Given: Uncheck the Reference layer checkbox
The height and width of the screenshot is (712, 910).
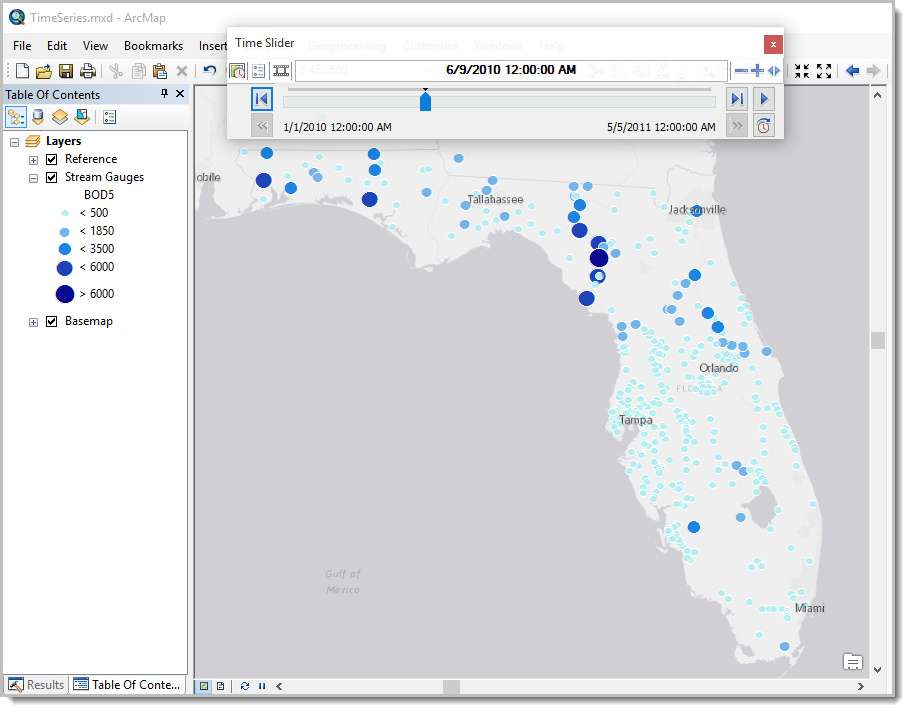Looking at the screenshot, I should pos(52,159).
